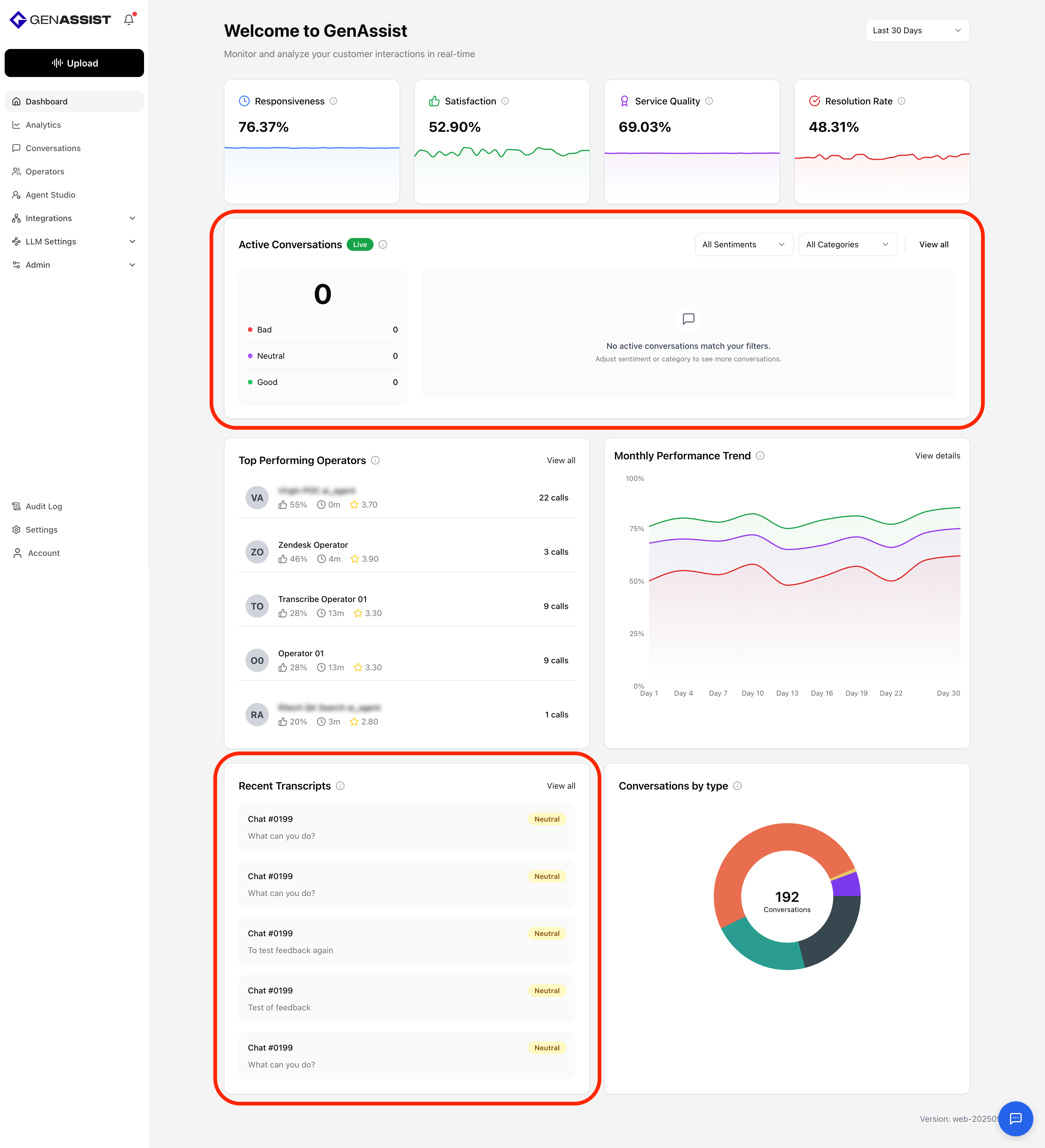Click the Satisfaction info icon
1045x1148 pixels.
(x=505, y=101)
